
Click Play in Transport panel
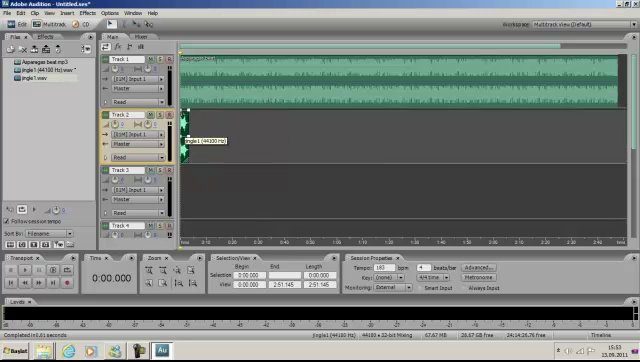(25, 270)
